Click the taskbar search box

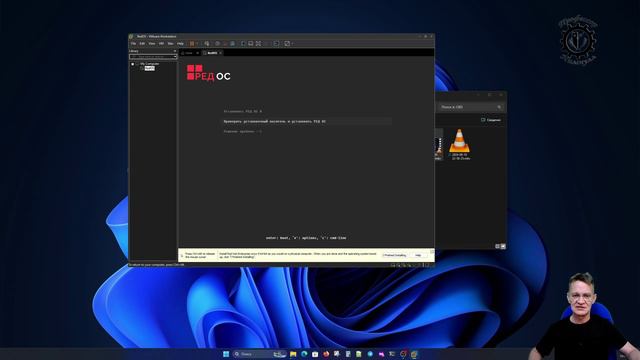[260, 354]
